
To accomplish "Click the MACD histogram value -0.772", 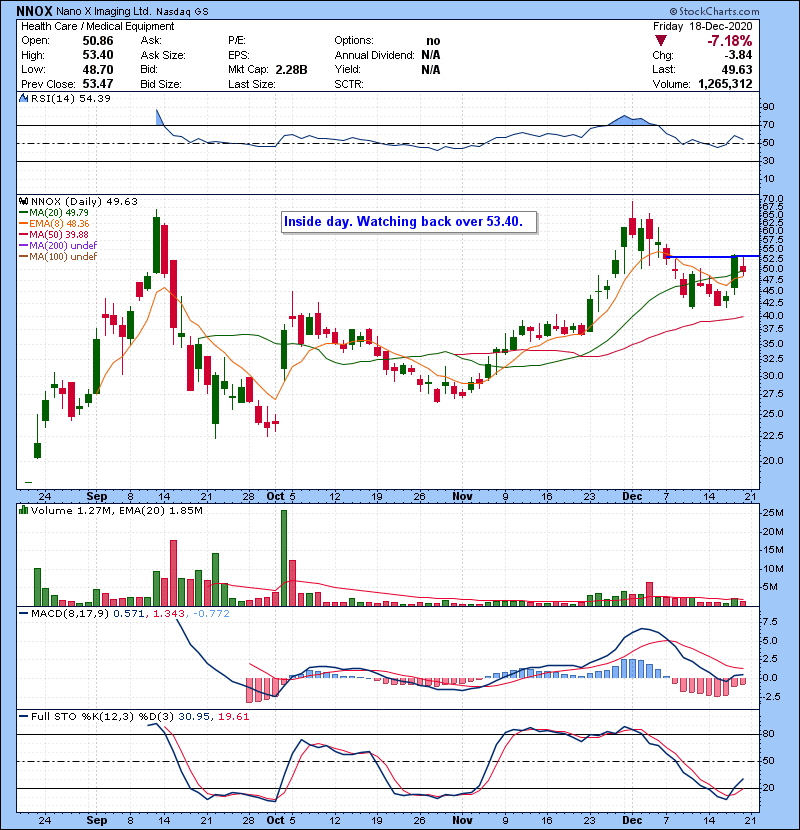I will (x=211, y=614).
